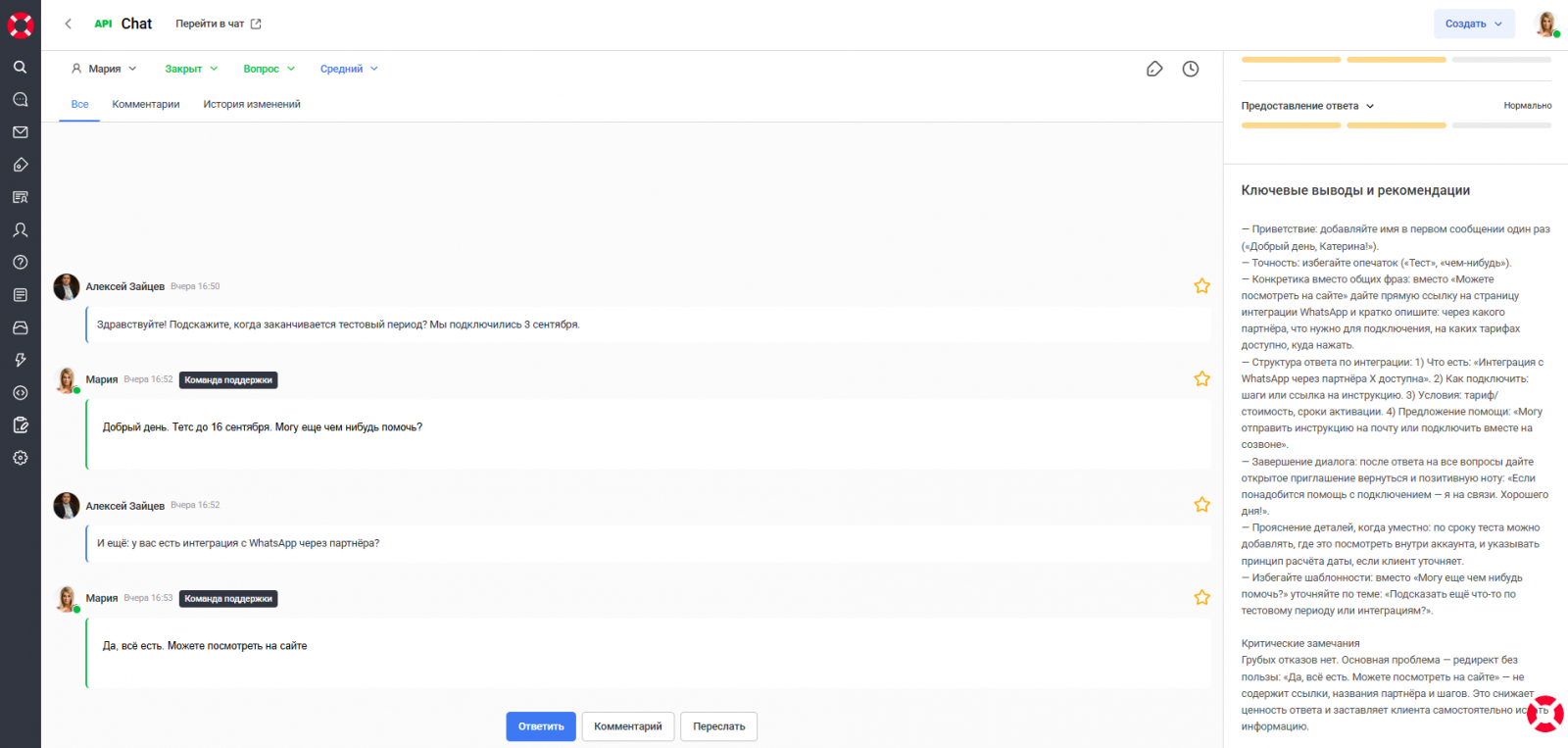Star the WhatsApp integration question message
Screen dimensions: 1568x748
pos(1202,505)
